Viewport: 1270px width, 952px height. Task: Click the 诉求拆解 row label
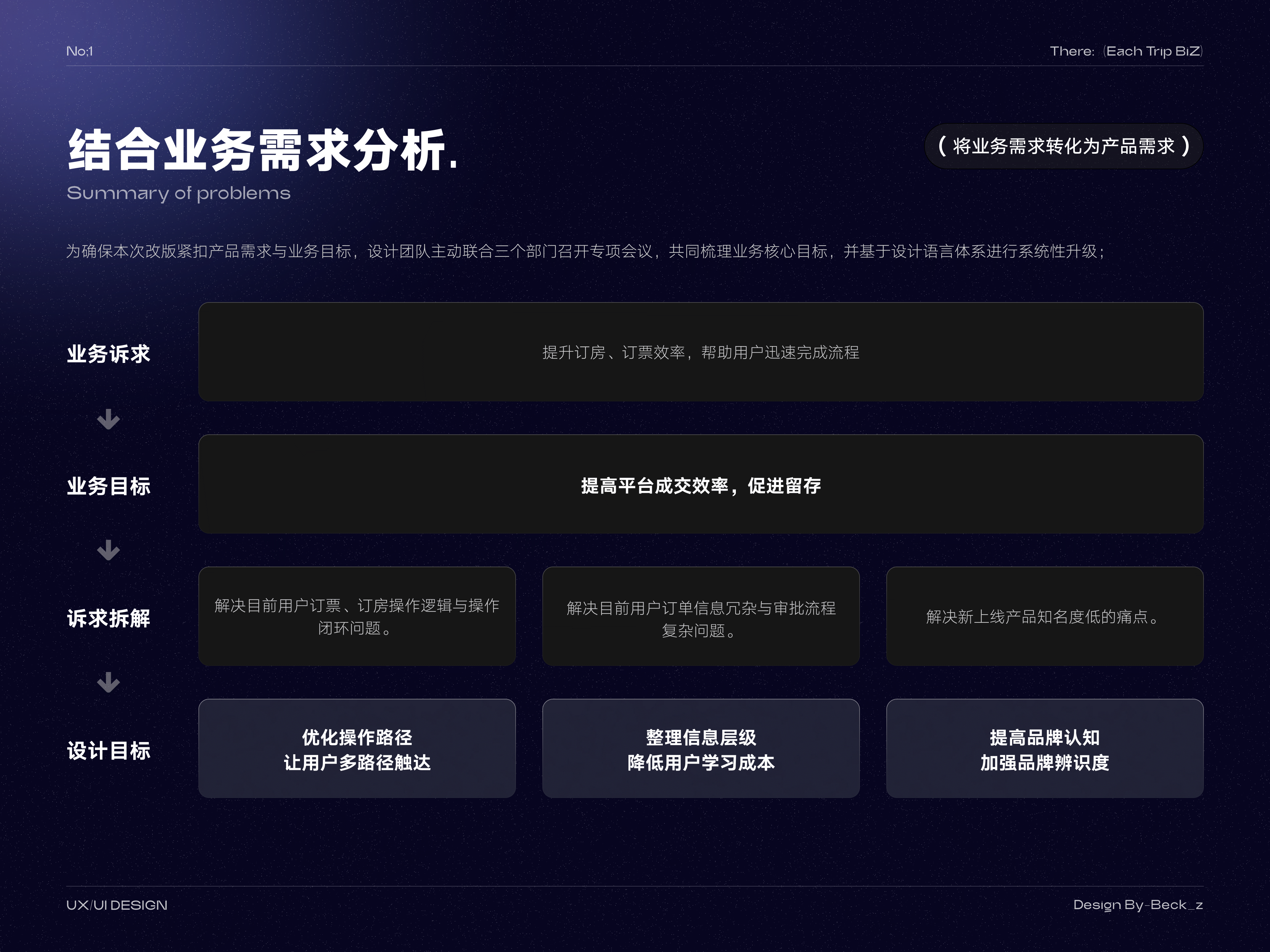coord(108,618)
